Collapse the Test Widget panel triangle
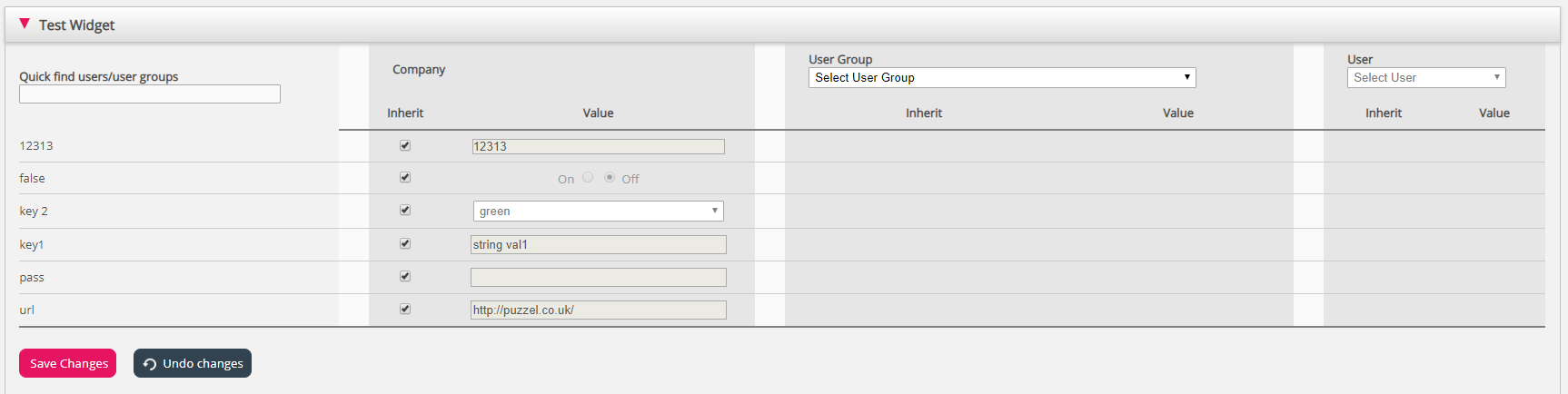The height and width of the screenshot is (394, 1568). (25, 24)
